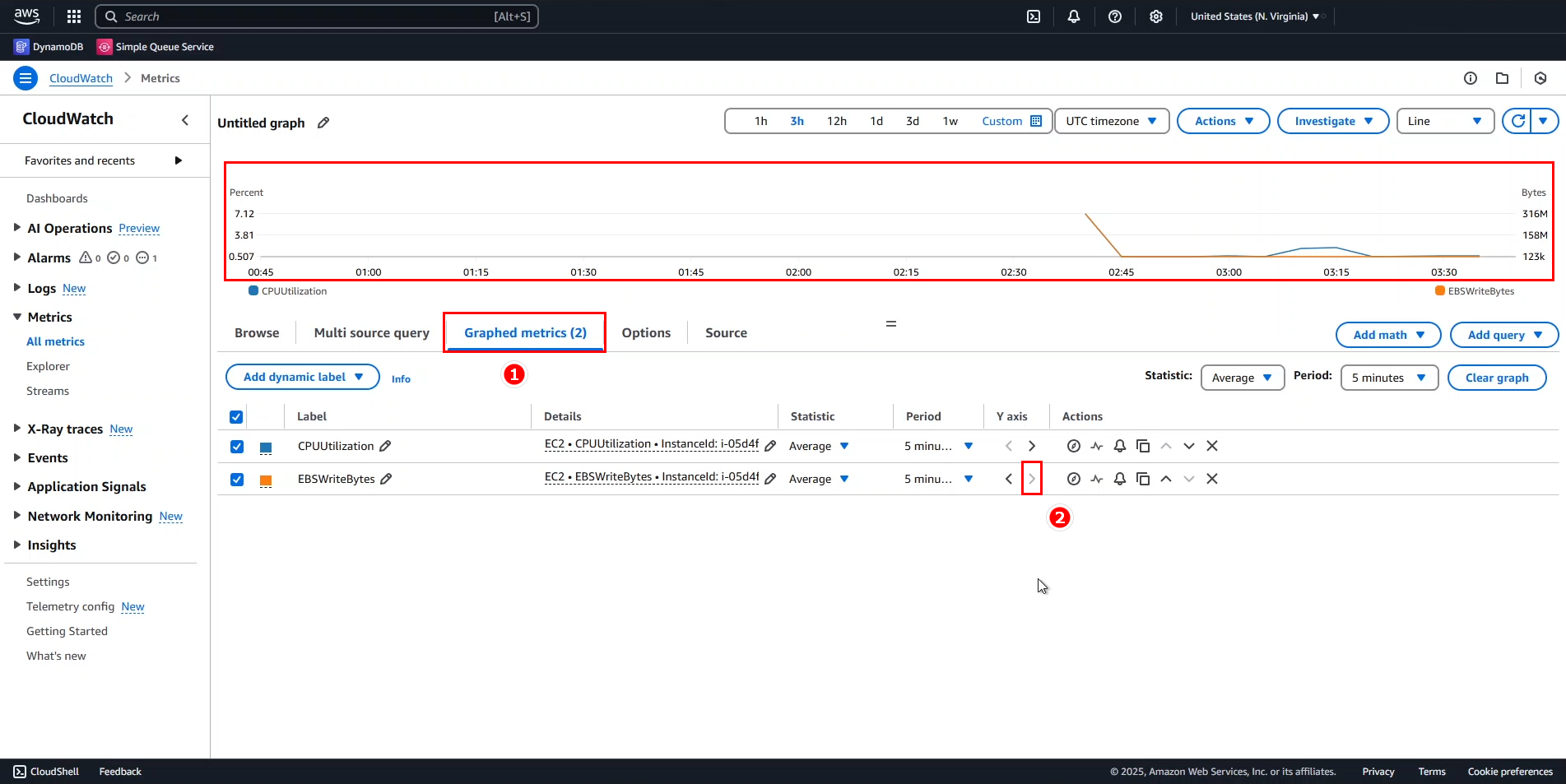Open the Statistic Average dropdown

point(1242,377)
